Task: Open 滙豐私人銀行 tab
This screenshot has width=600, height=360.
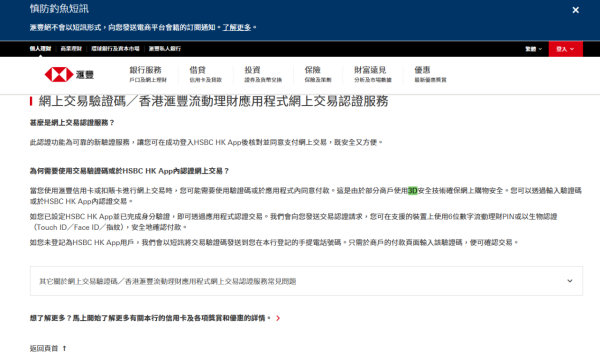Action: pyautogui.click(x=165, y=49)
